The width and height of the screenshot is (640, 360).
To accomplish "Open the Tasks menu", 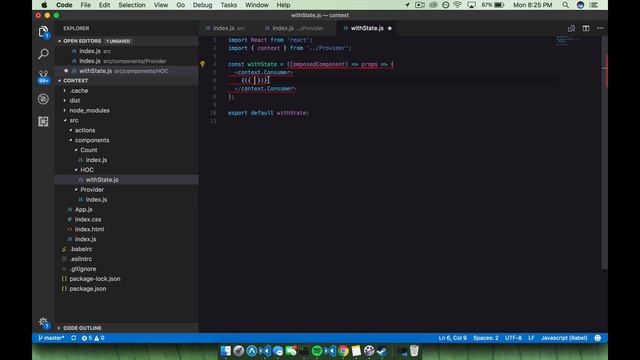I will [228, 5].
